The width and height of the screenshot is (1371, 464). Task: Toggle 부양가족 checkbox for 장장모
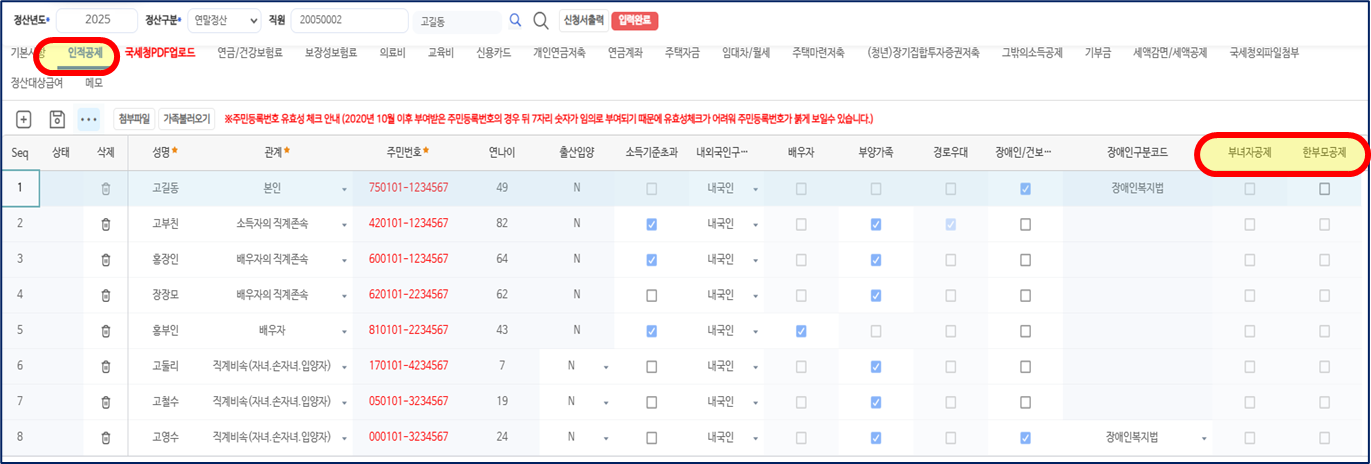(x=876, y=295)
